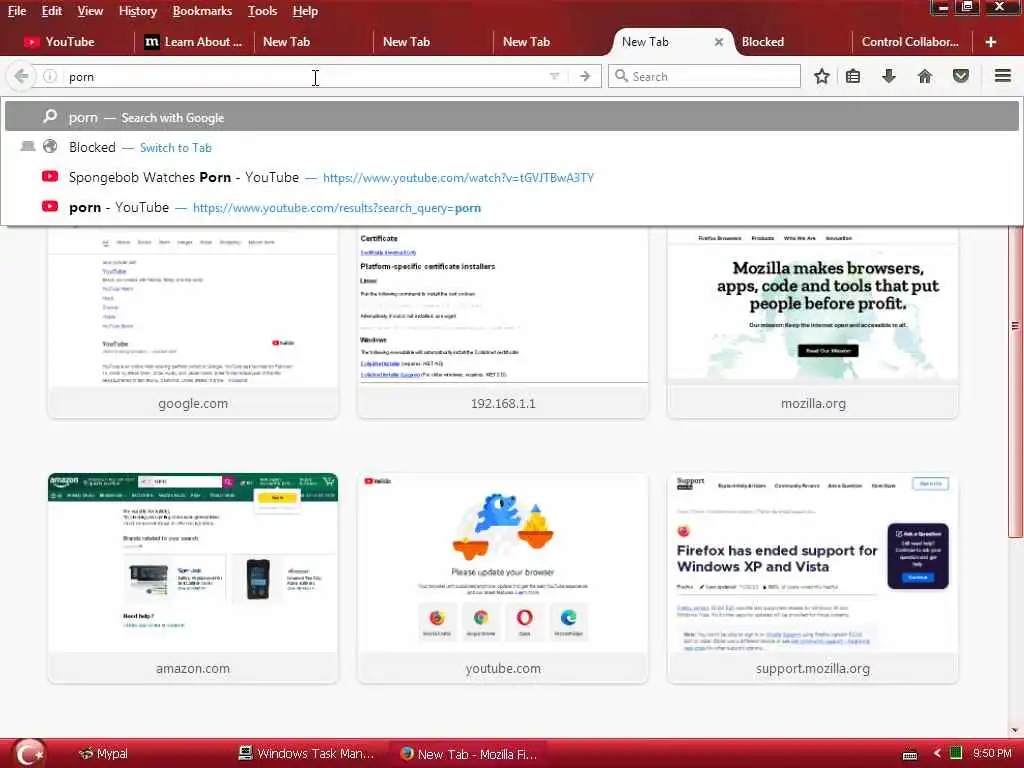Open the Tools menu

click(263, 11)
